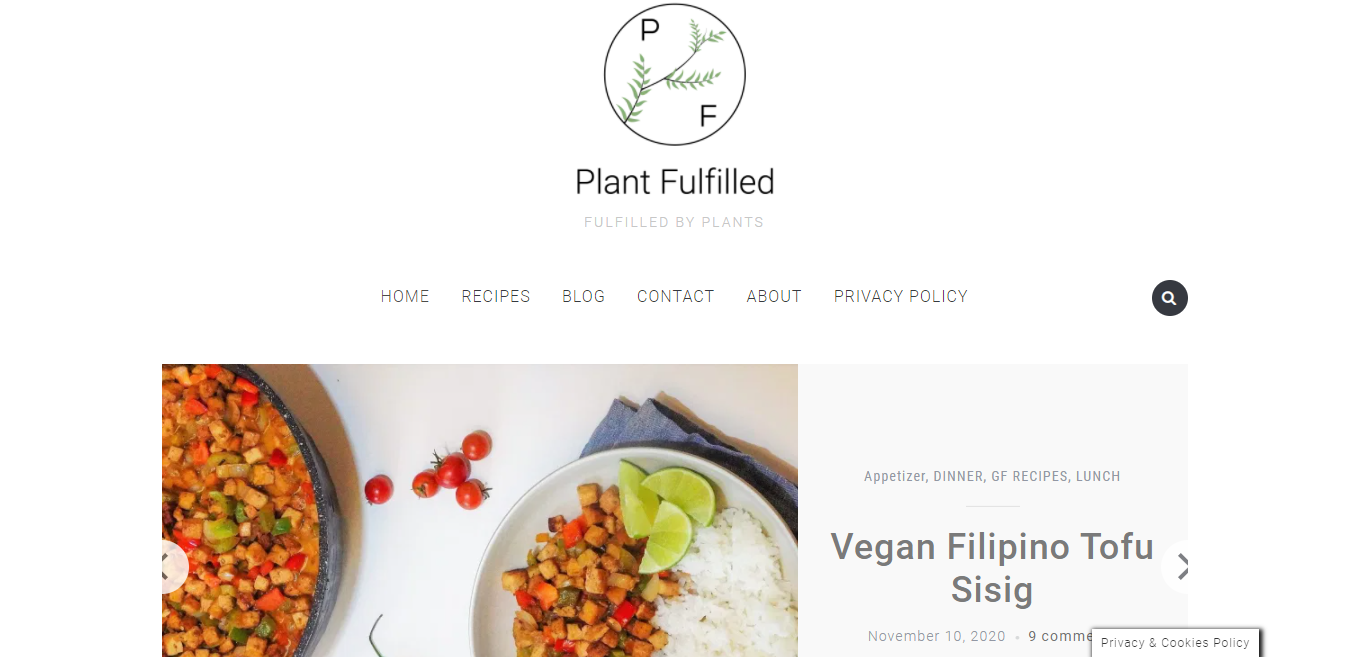The height and width of the screenshot is (657, 1349).
Task: Click the tofu sisig featured image
Action: tap(480, 510)
